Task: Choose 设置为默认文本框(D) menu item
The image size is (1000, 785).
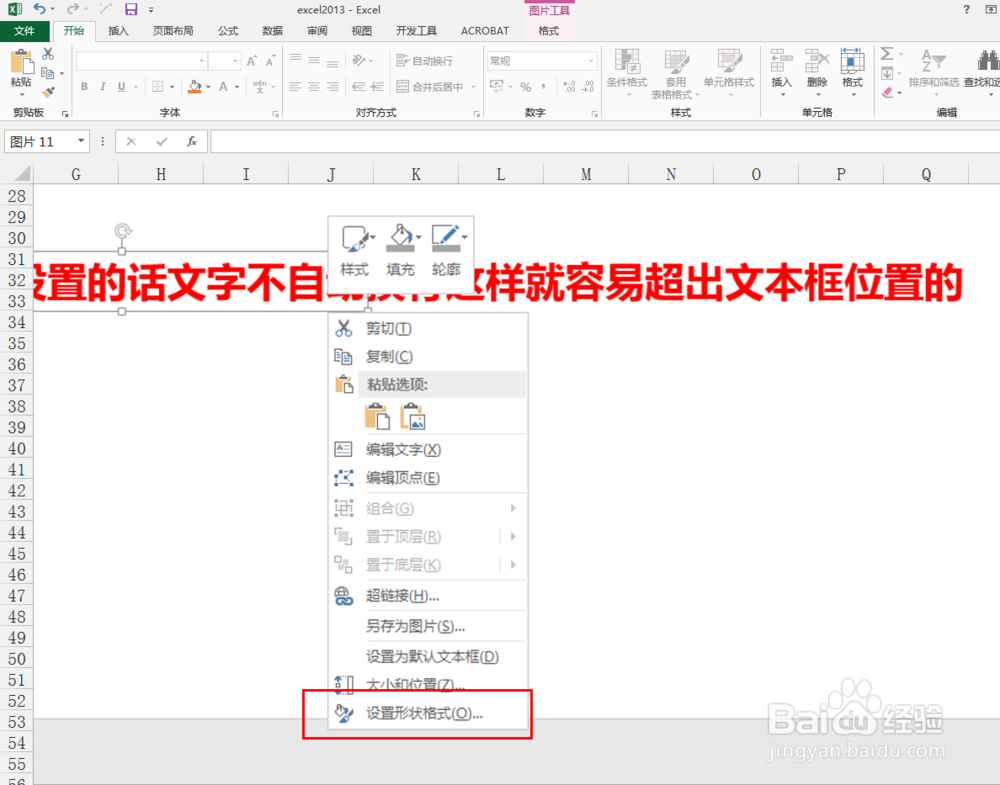Action: (428, 656)
